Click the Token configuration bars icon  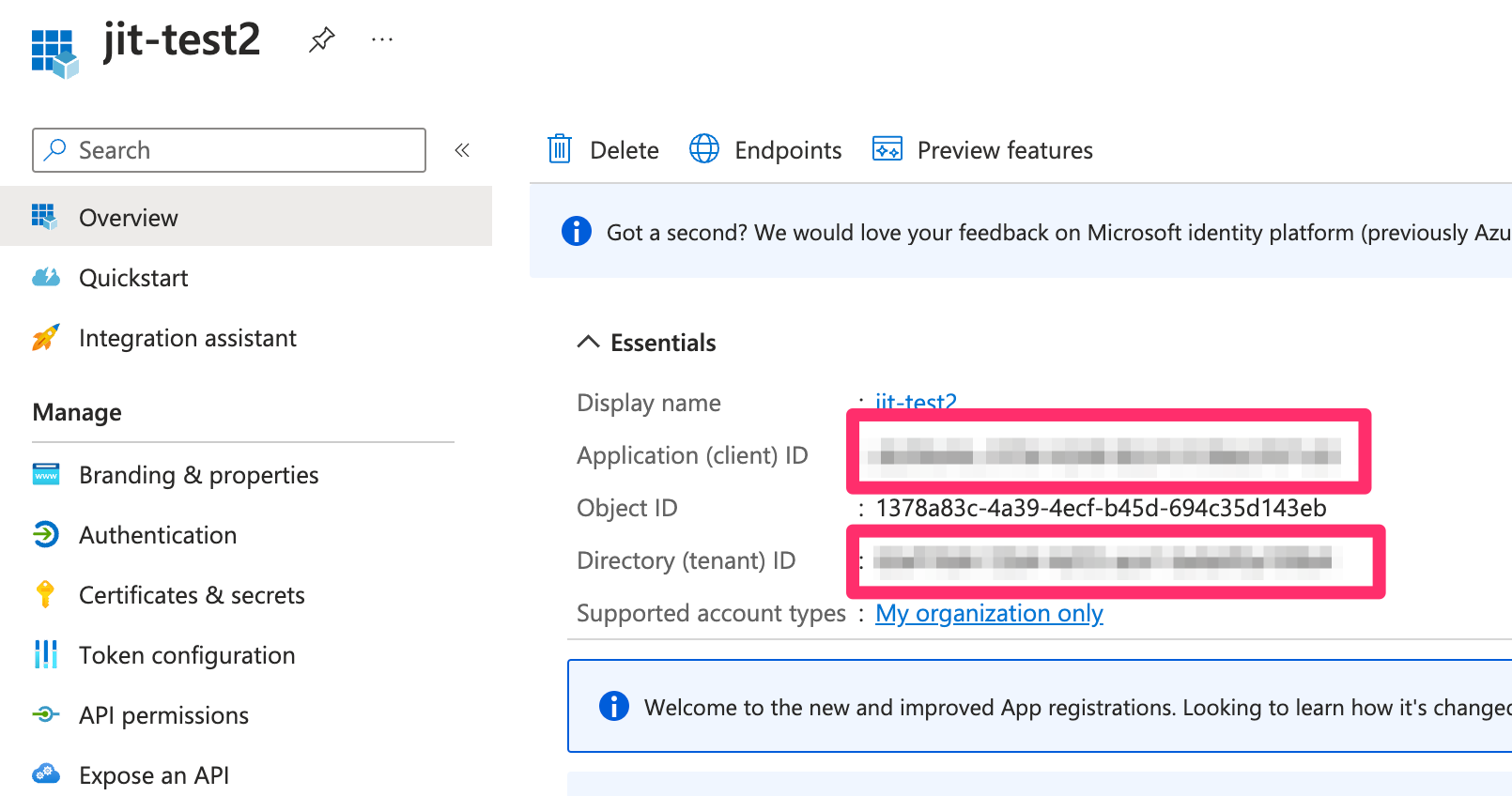(46, 654)
